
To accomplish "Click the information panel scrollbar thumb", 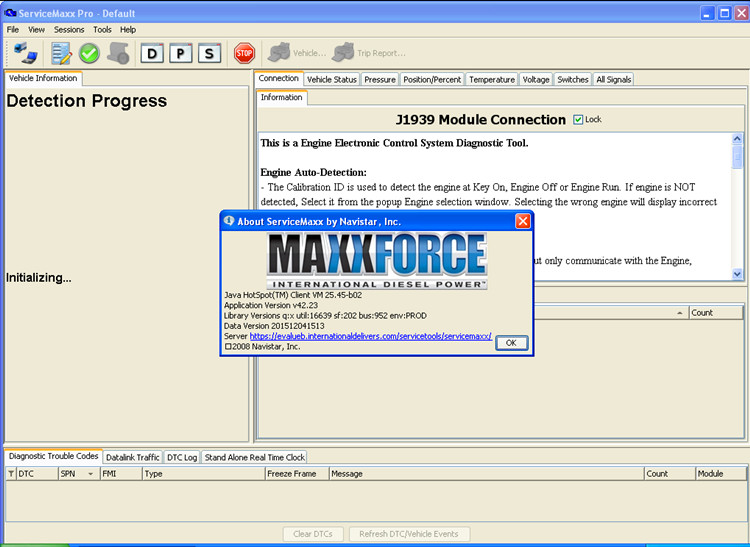I will (x=737, y=157).
